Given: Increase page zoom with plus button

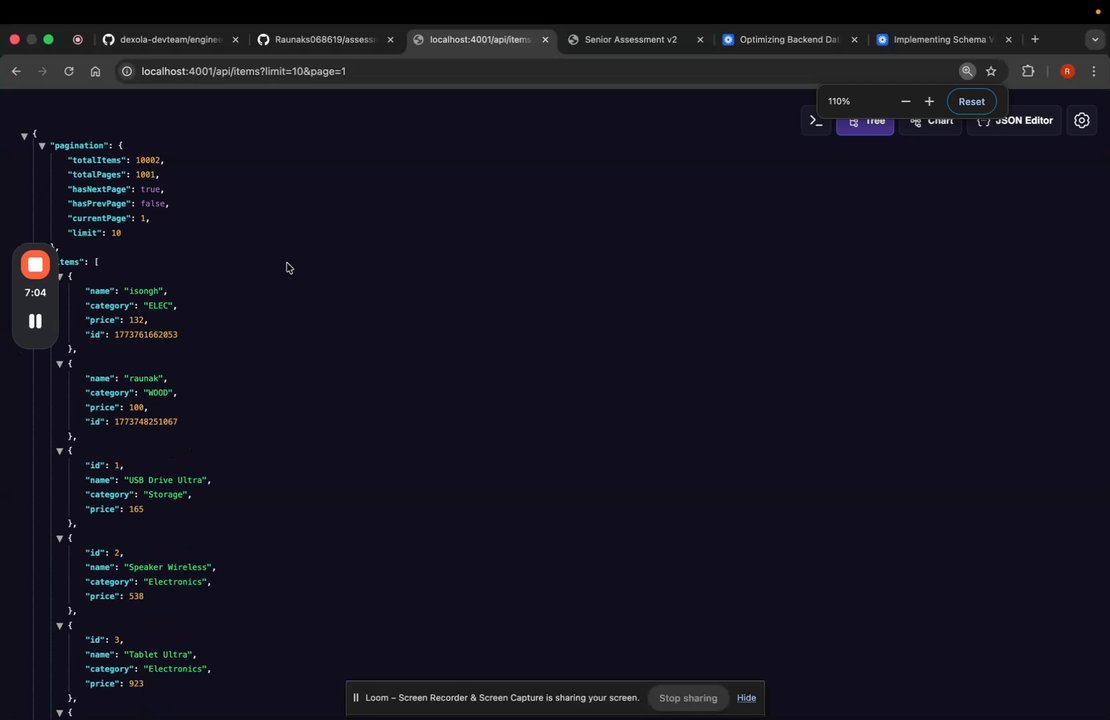Looking at the screenshot, I should (929, 101).
